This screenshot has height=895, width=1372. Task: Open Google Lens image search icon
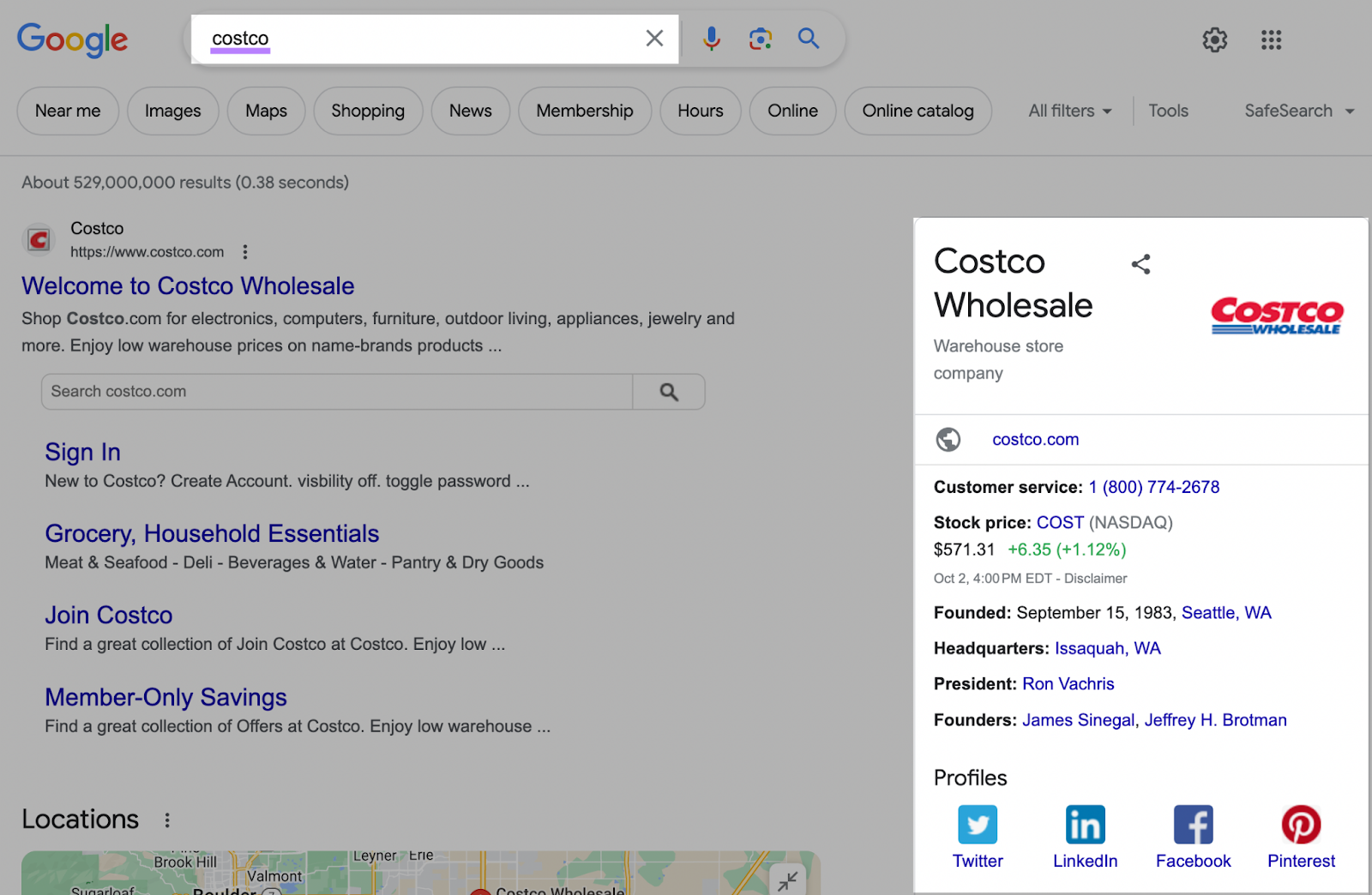point(760,39)
